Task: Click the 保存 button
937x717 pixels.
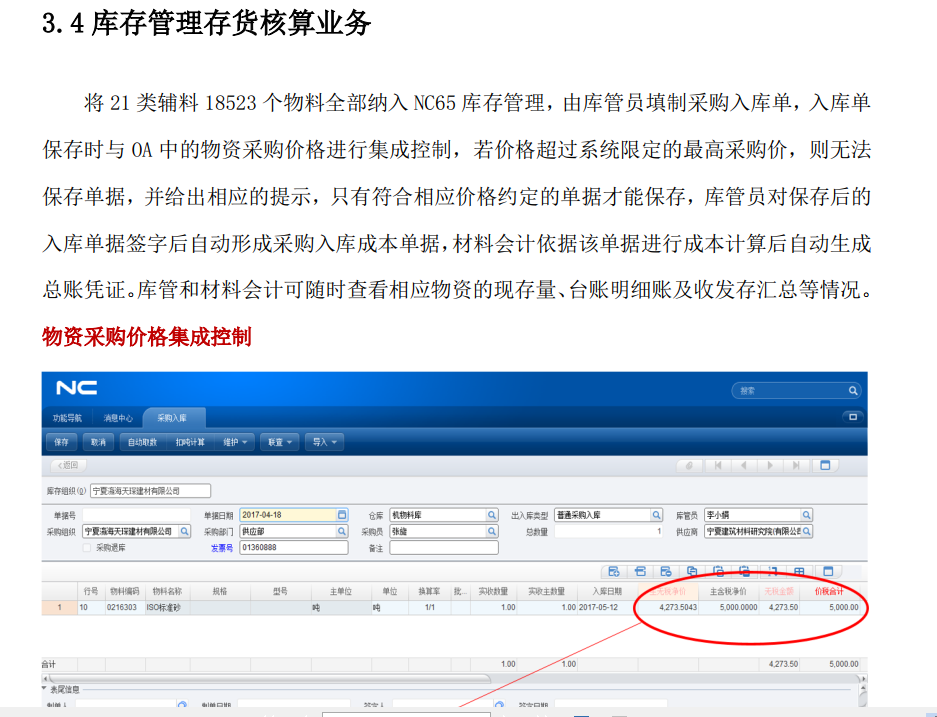Action: [62, 441]
